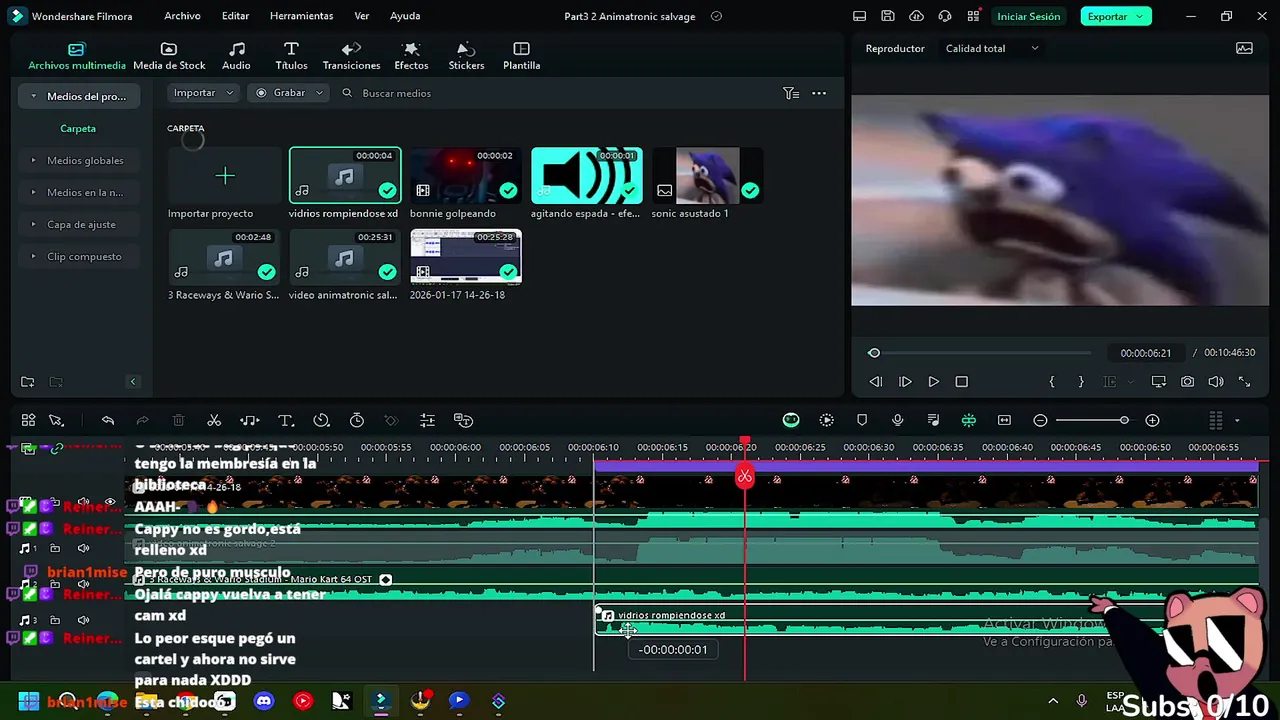Image resolution: width=1280 pixels, height=720 pixels.
Task: Open the media filter and sort icon
Action: [x=791, y=93]
